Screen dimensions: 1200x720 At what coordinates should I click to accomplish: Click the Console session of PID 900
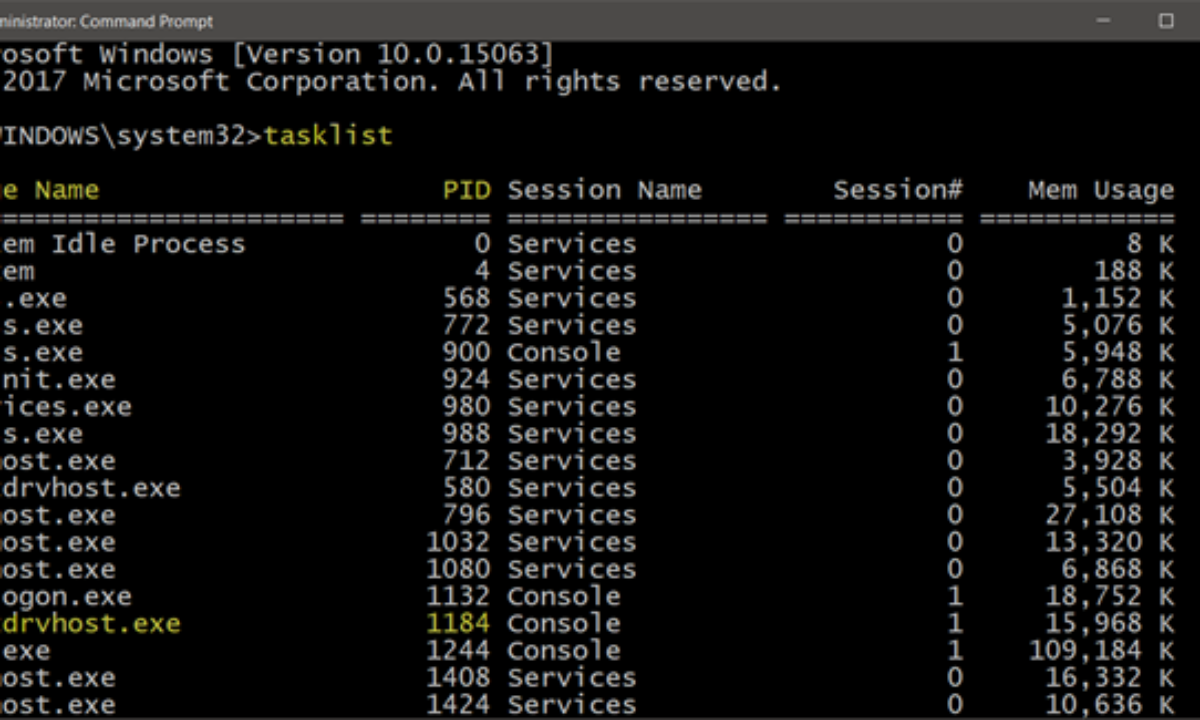click(563, 352)
